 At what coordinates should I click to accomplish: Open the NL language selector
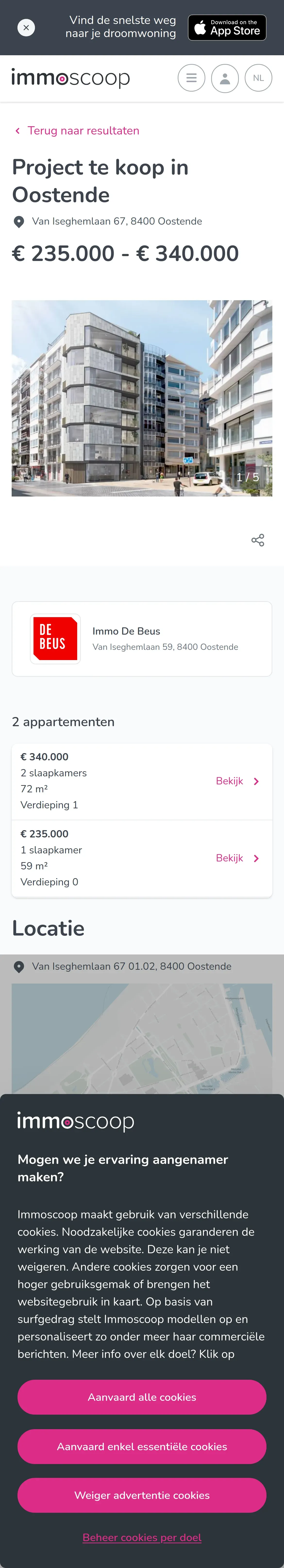coord(259,78)
